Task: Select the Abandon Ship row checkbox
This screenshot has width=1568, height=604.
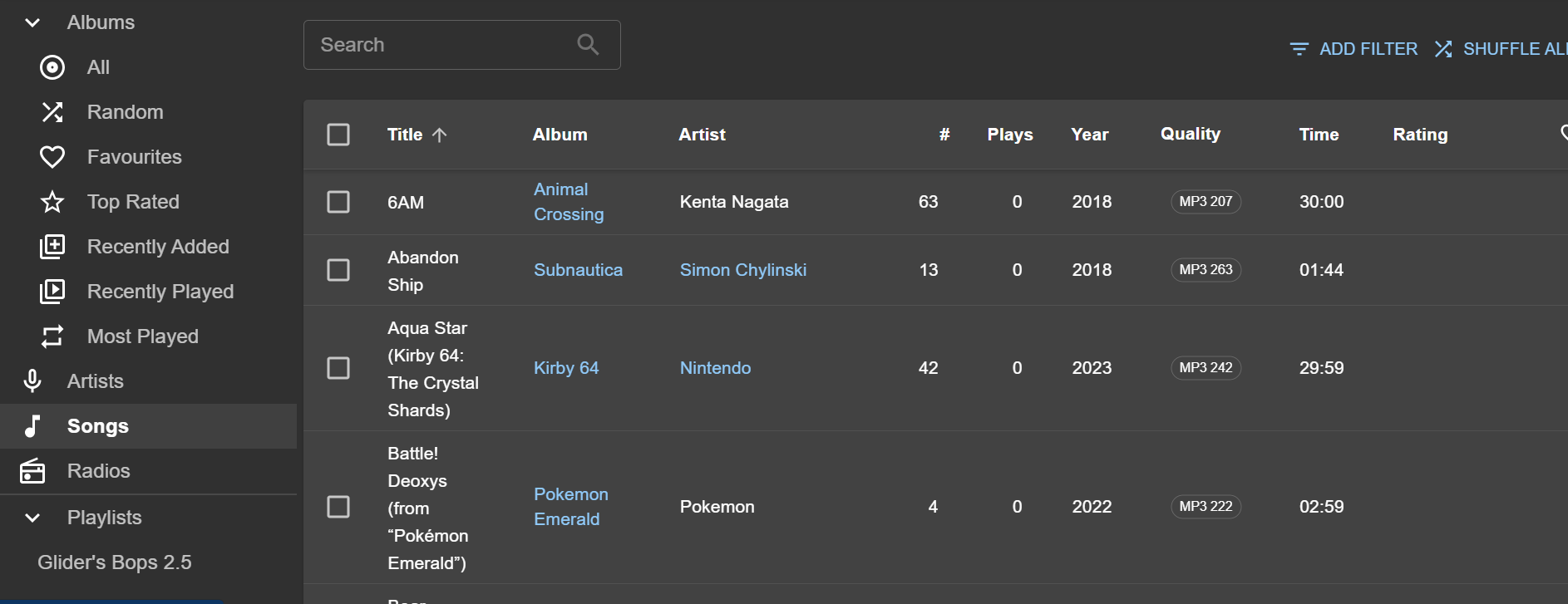Action: click(338, 270)
